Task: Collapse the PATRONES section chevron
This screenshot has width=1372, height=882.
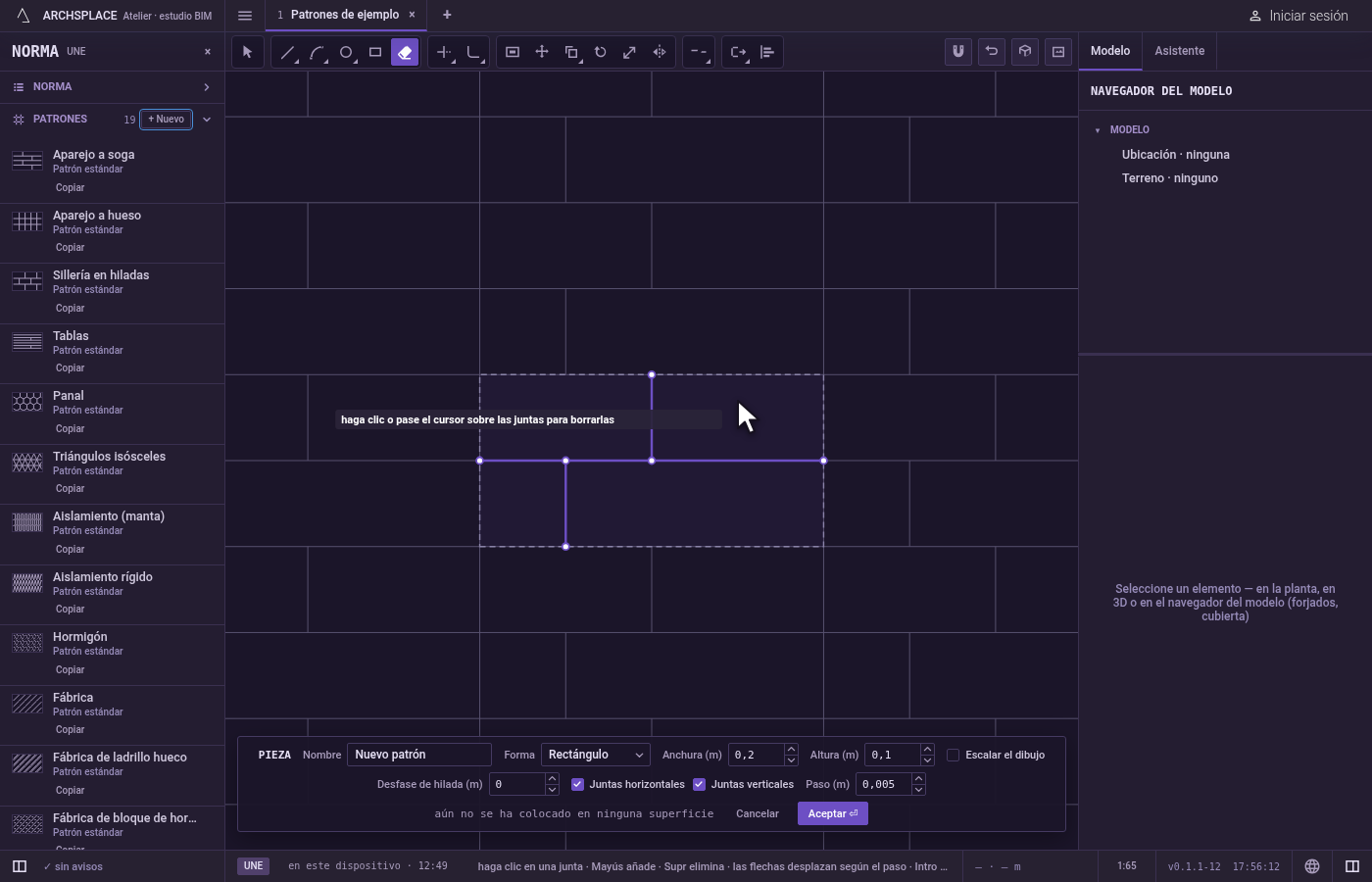Action: pyautogui.click(x=206, y=120)
